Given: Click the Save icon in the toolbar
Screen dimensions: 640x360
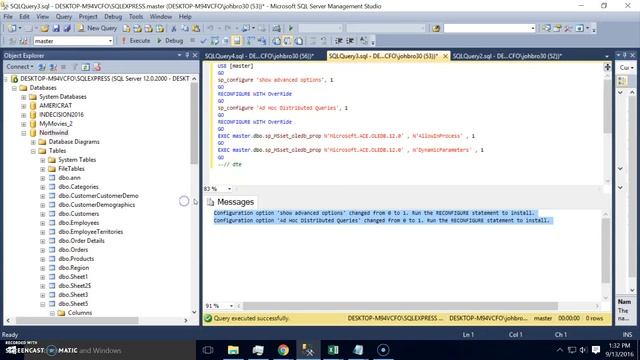Looking at the screenshot, I should [x=56, y=28].
